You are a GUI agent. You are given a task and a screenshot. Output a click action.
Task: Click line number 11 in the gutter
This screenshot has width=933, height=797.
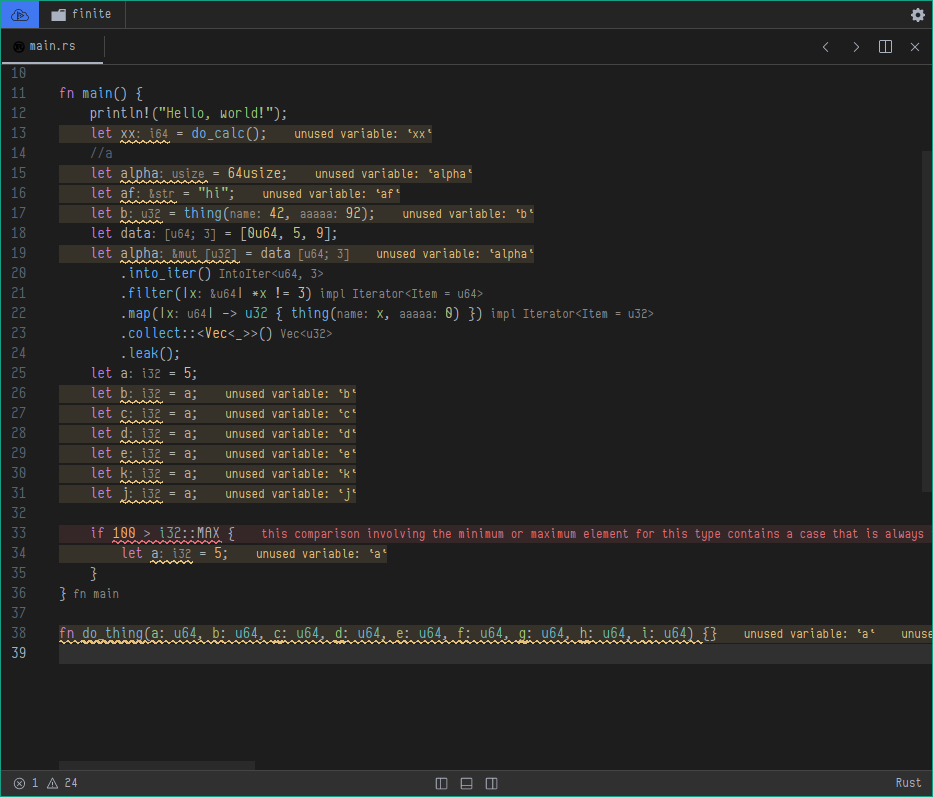tap(18, 93)
